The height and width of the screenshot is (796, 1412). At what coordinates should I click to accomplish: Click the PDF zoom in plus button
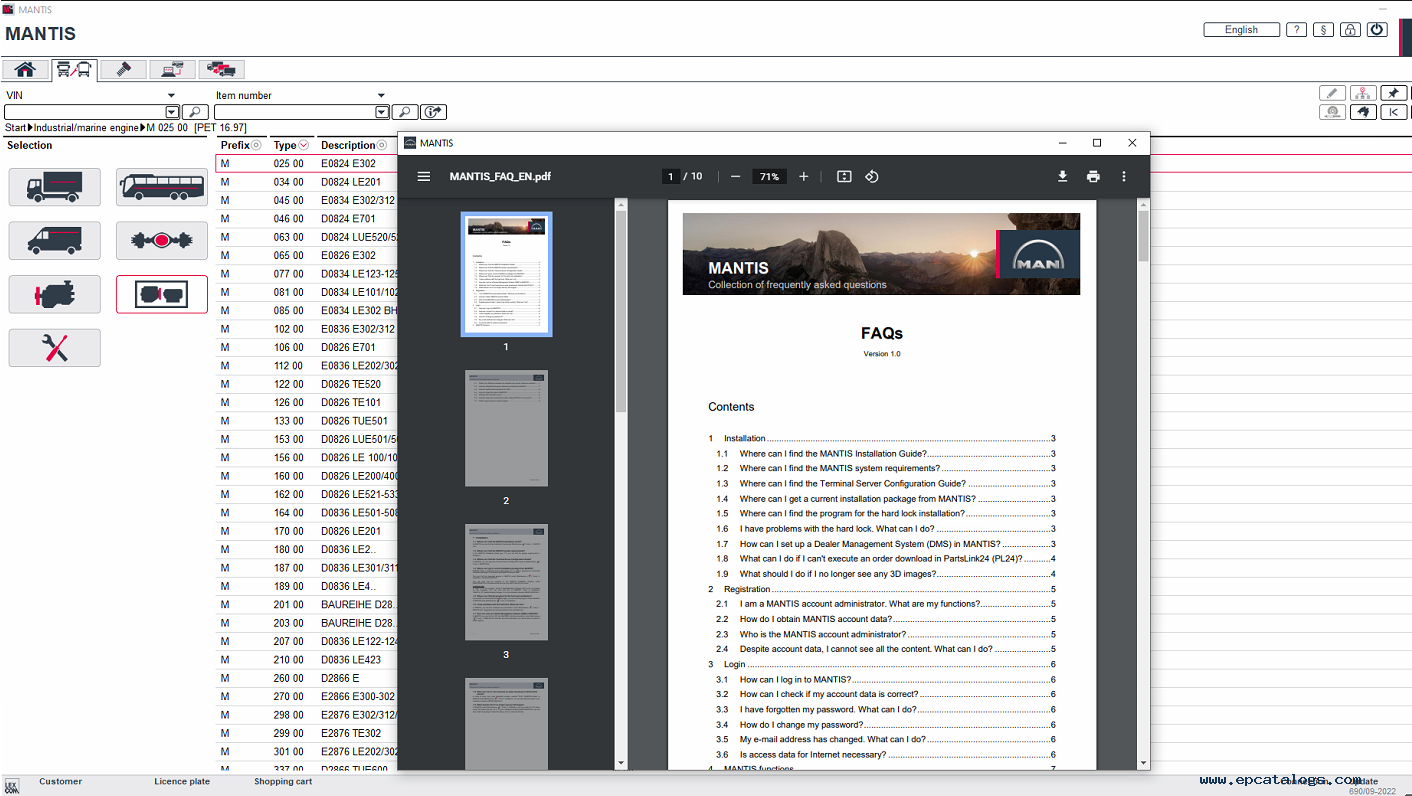click(x=803, y=177)
